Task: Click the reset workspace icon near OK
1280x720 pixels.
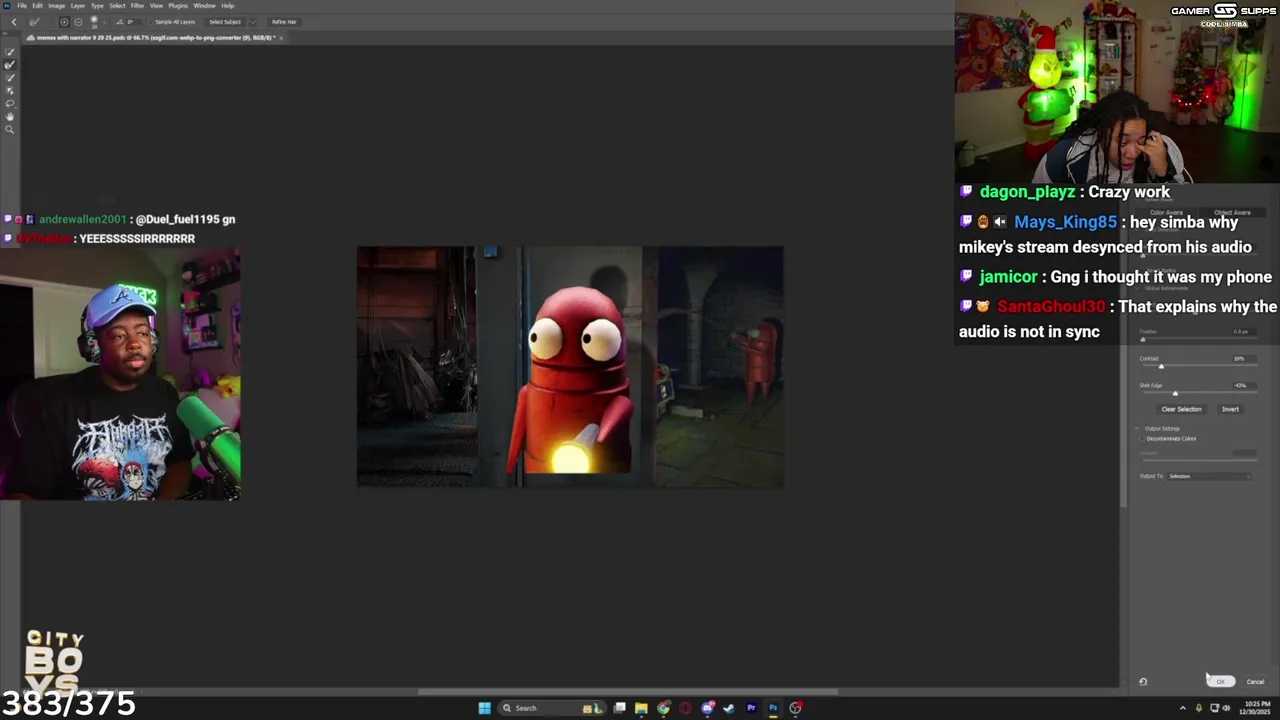Action: pyautogui.click(x=1143, y=682)
